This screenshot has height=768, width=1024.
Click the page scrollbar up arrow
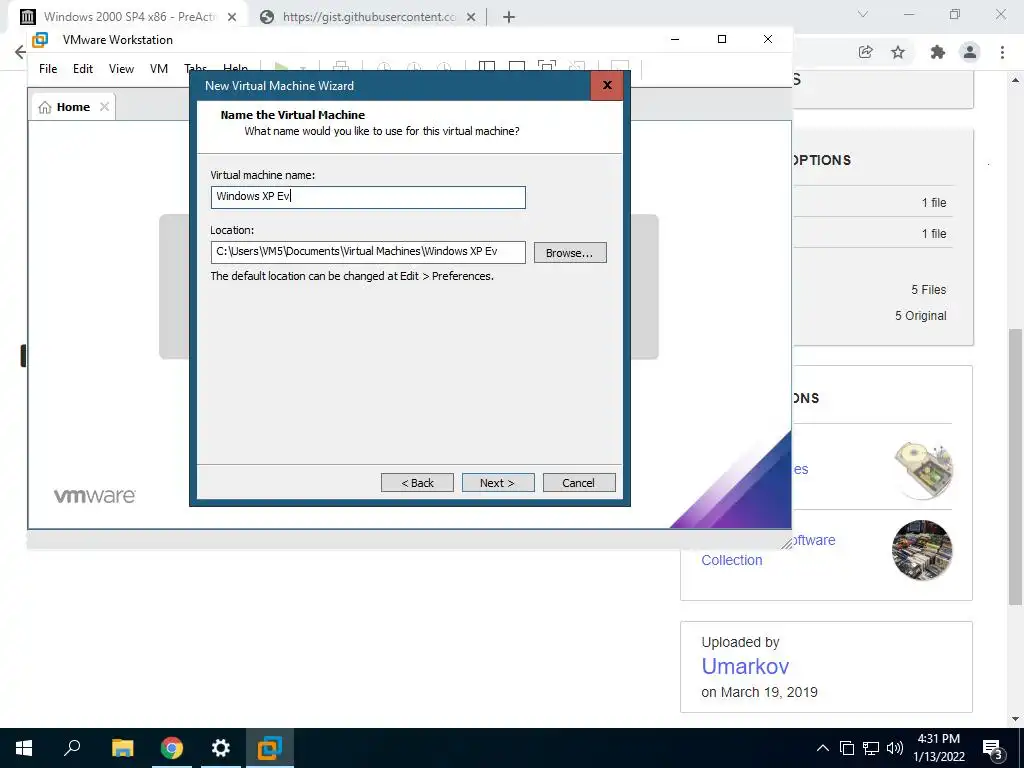point(1016,80)
